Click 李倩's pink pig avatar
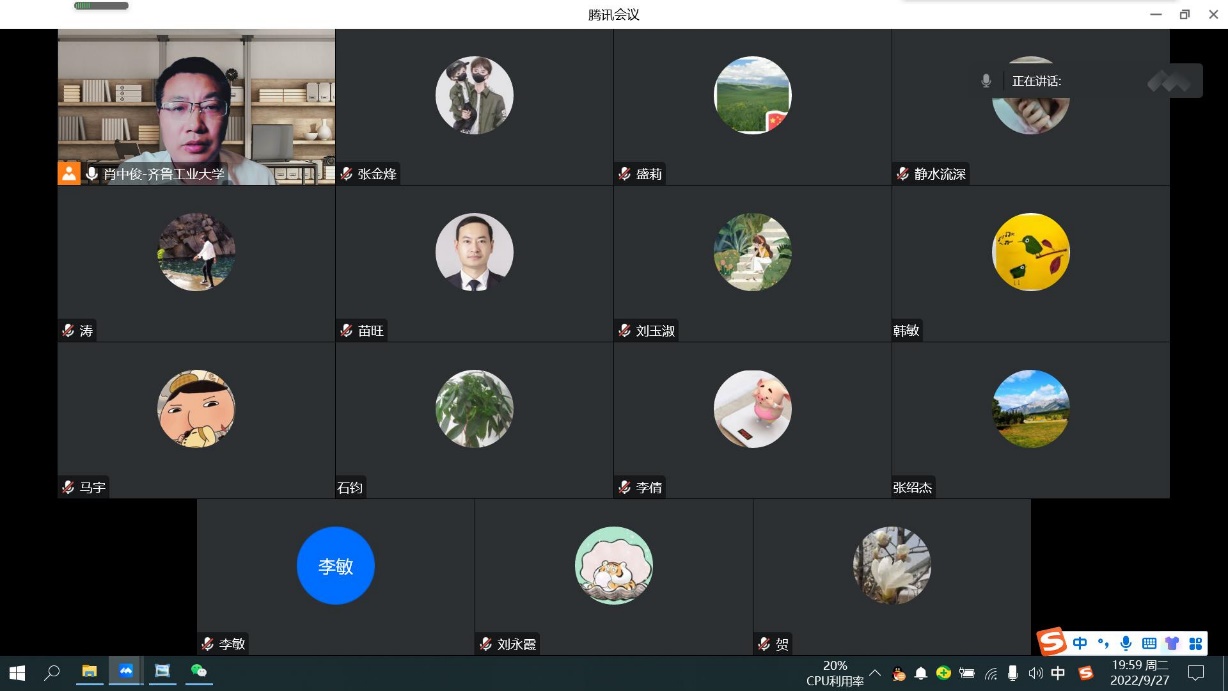Screen dimensions: 1228x691 click(752, 409)
